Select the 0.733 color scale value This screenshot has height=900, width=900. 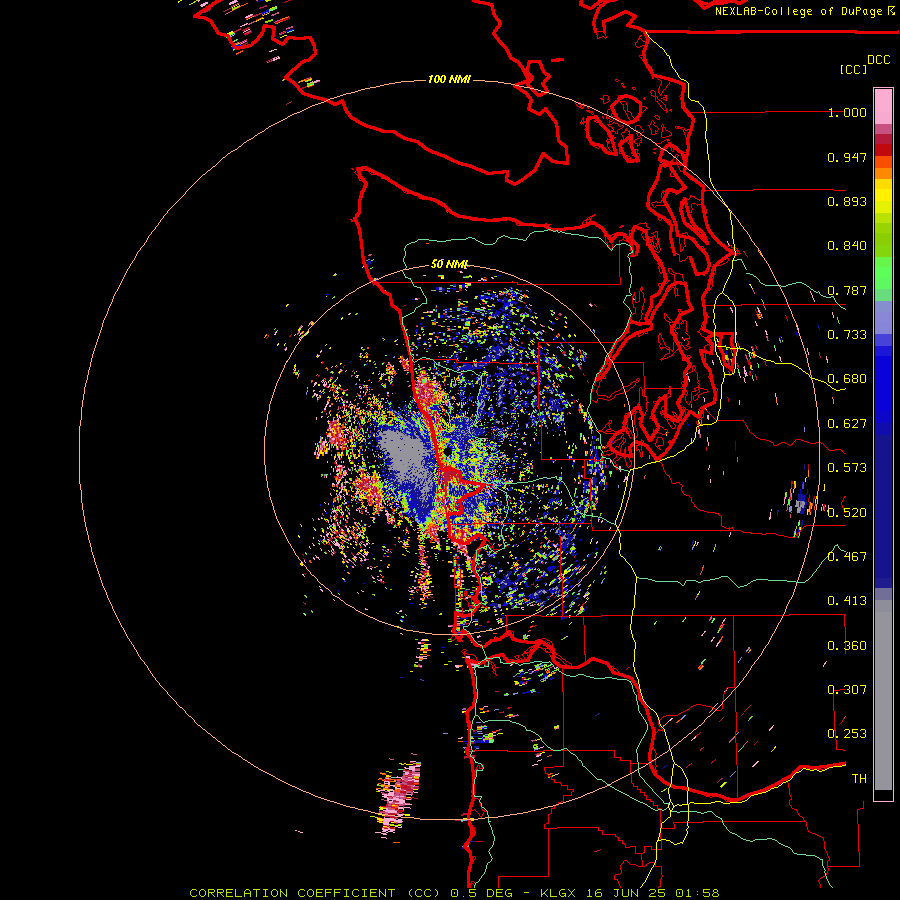coord(847,335)
